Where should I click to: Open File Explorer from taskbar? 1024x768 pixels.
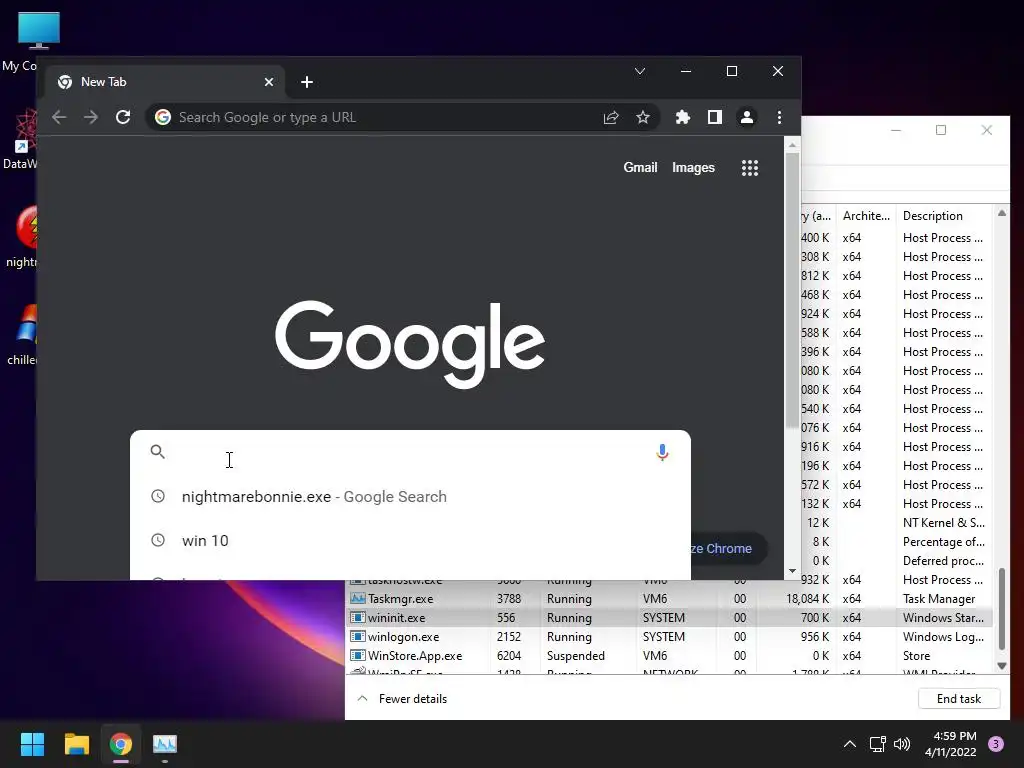pos(76,744)
